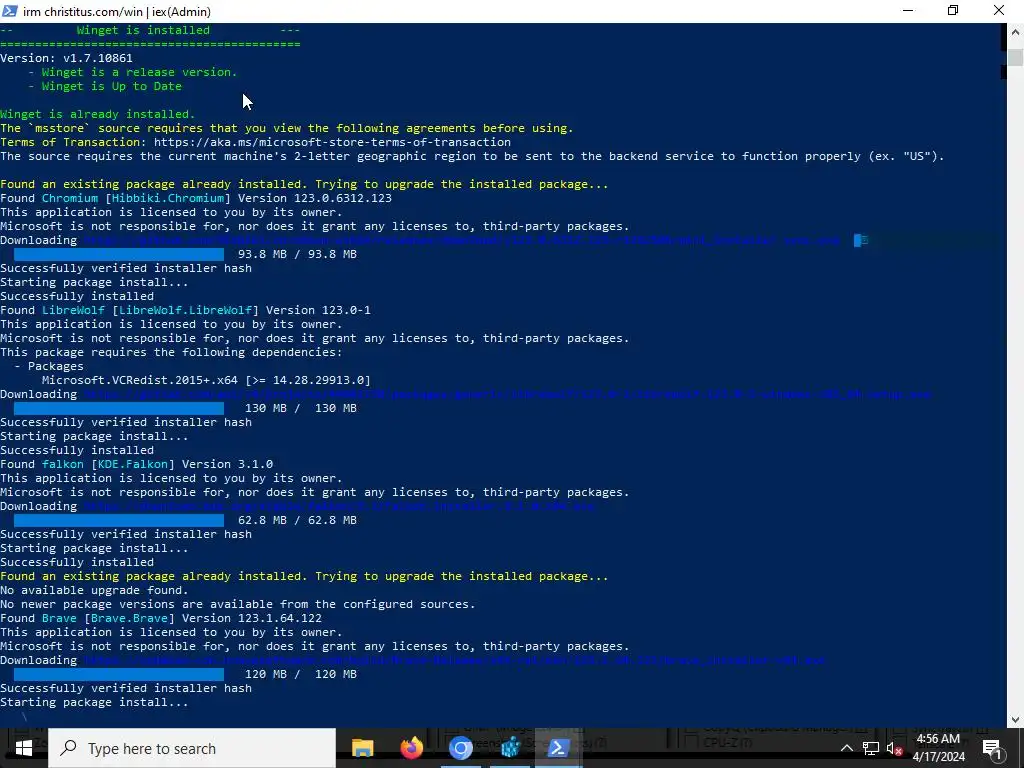Screen dimensions: 1024x768
Task: Click 'LibreWolf.LibreWolf' package identifier
Action: pos(185,310)
